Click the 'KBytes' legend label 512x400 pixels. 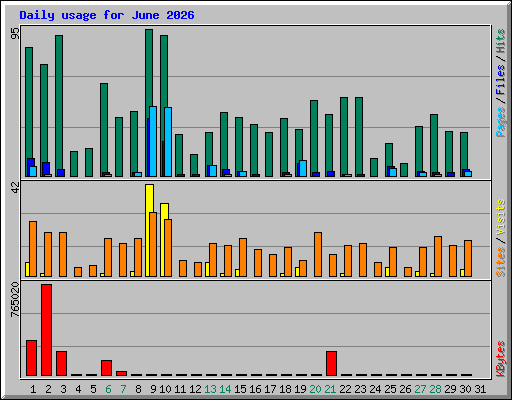pos(500,359)
